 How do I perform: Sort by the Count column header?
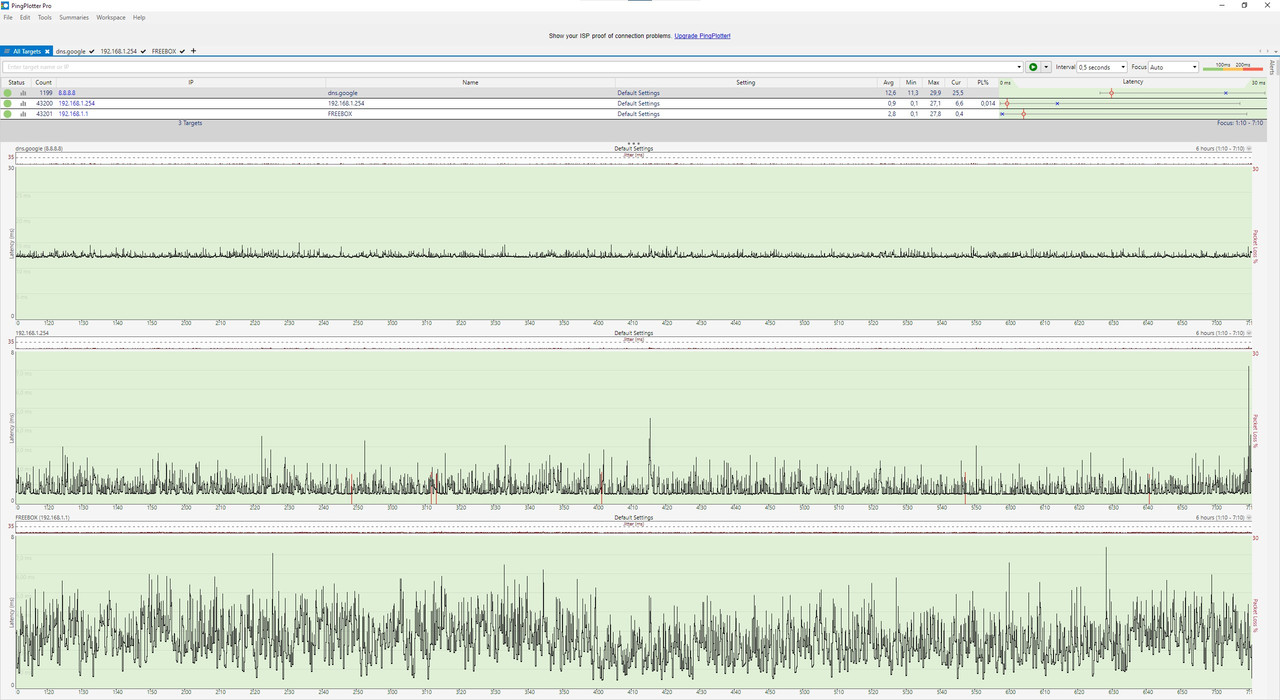pos(44,82)
